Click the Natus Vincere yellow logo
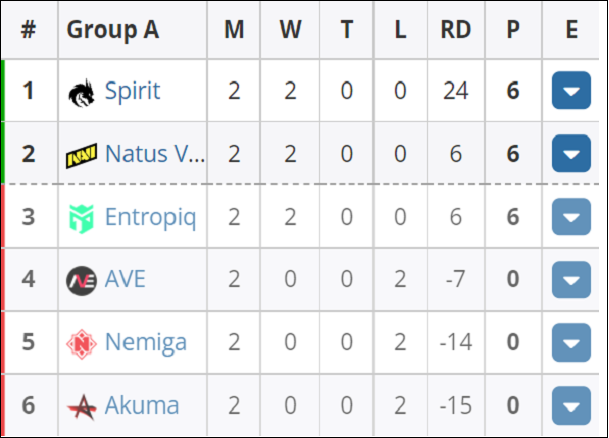 81,155
